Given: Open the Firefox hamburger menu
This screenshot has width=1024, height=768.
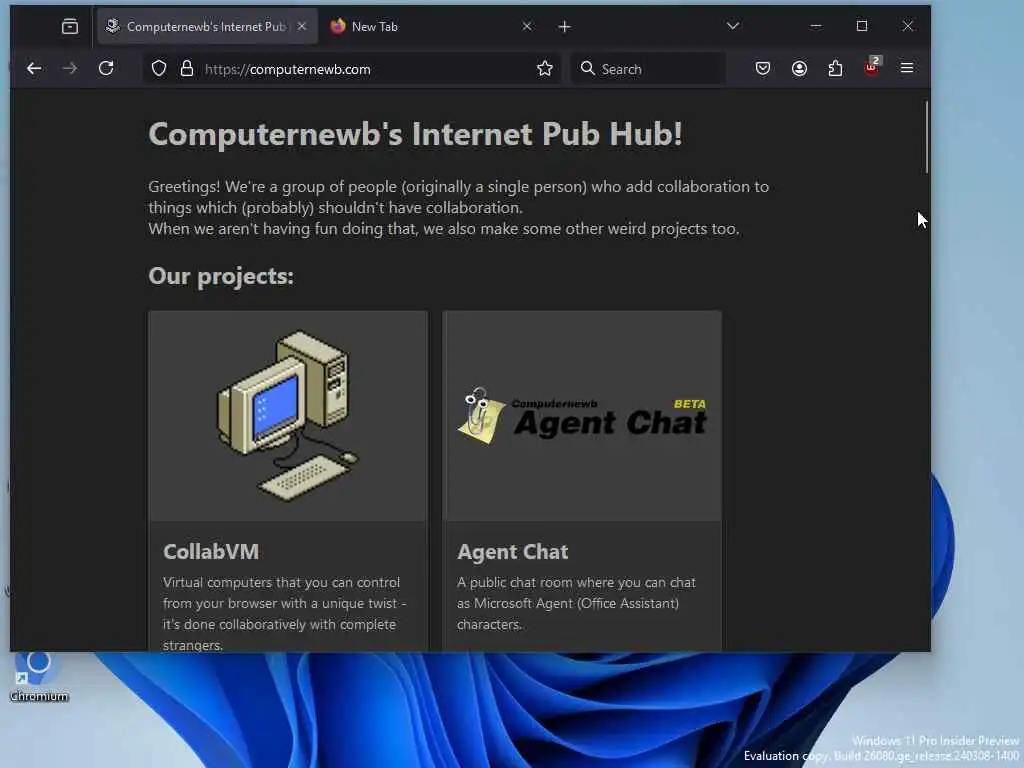Looking at the screenshot, I should (907, 68).
